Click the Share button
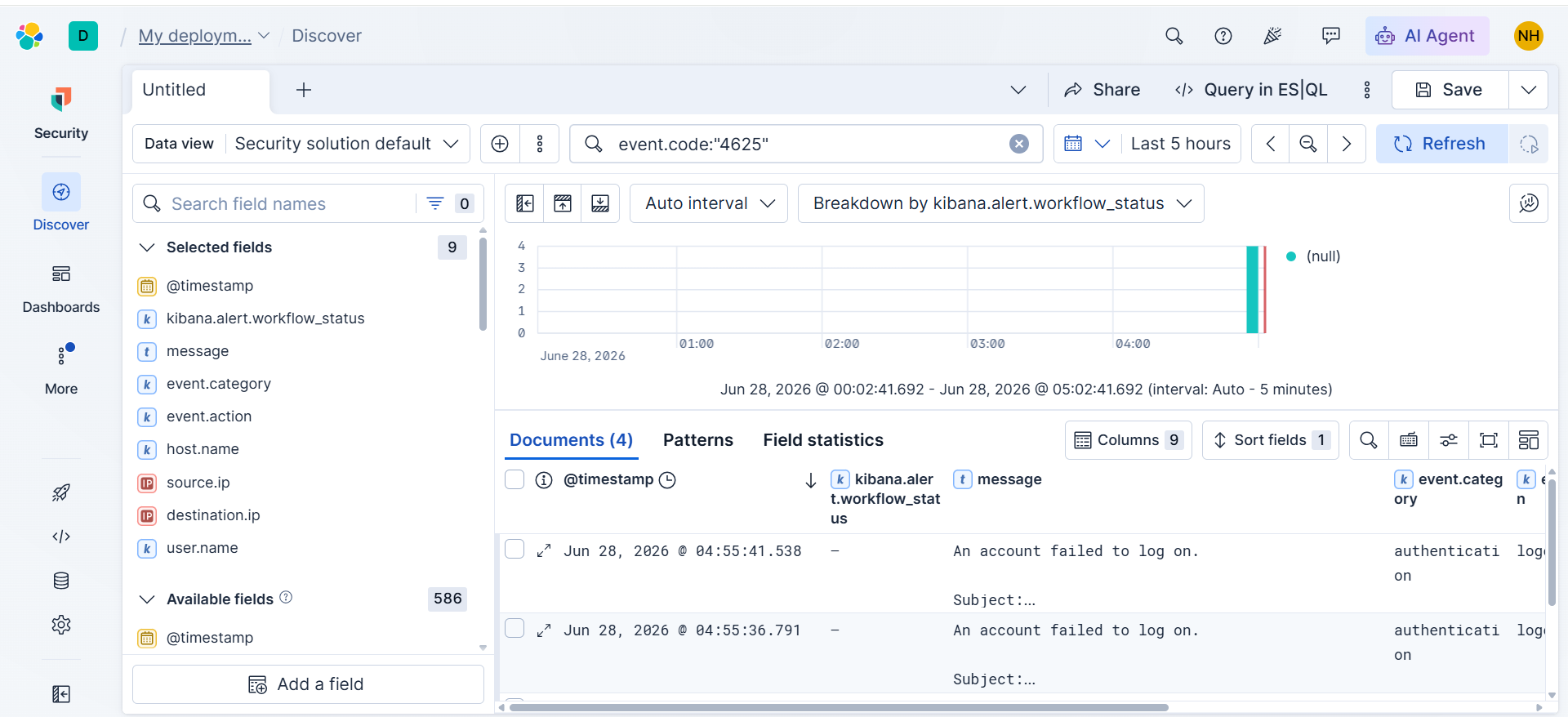This screenshot has height=717, width=1568. 1102,90
